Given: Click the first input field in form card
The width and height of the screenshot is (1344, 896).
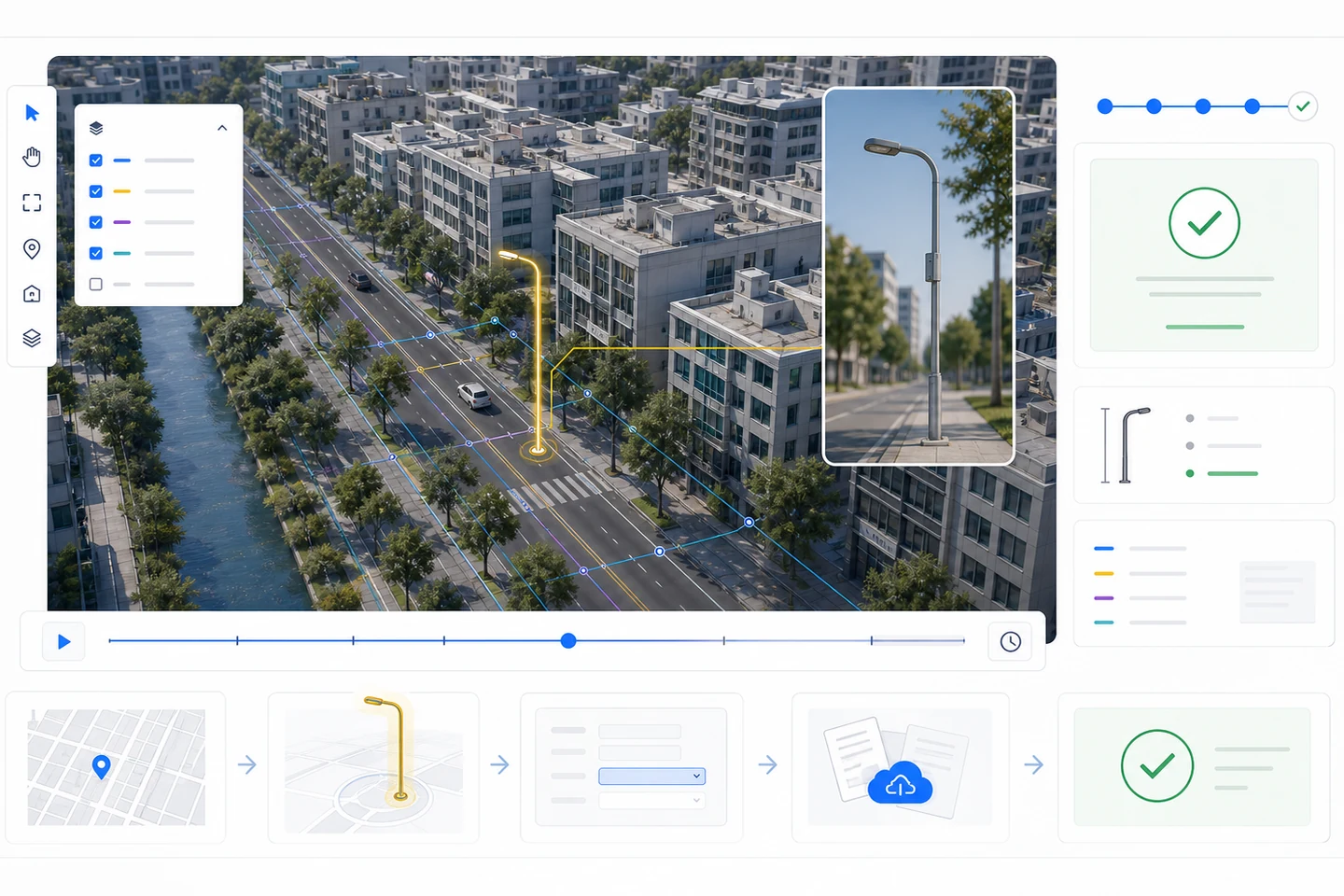Looking at the screenshot, I should tap(639, 731).
